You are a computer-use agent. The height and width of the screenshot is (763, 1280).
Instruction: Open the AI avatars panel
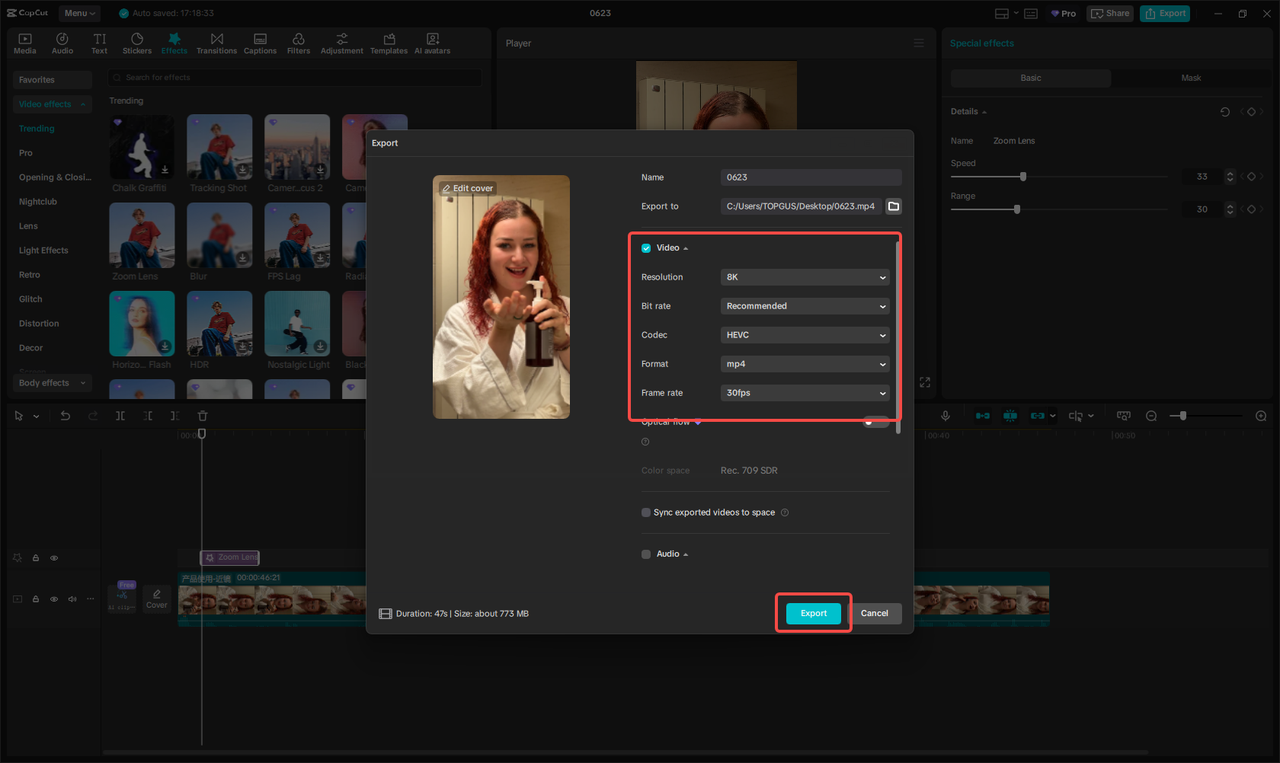coord(432,42)
